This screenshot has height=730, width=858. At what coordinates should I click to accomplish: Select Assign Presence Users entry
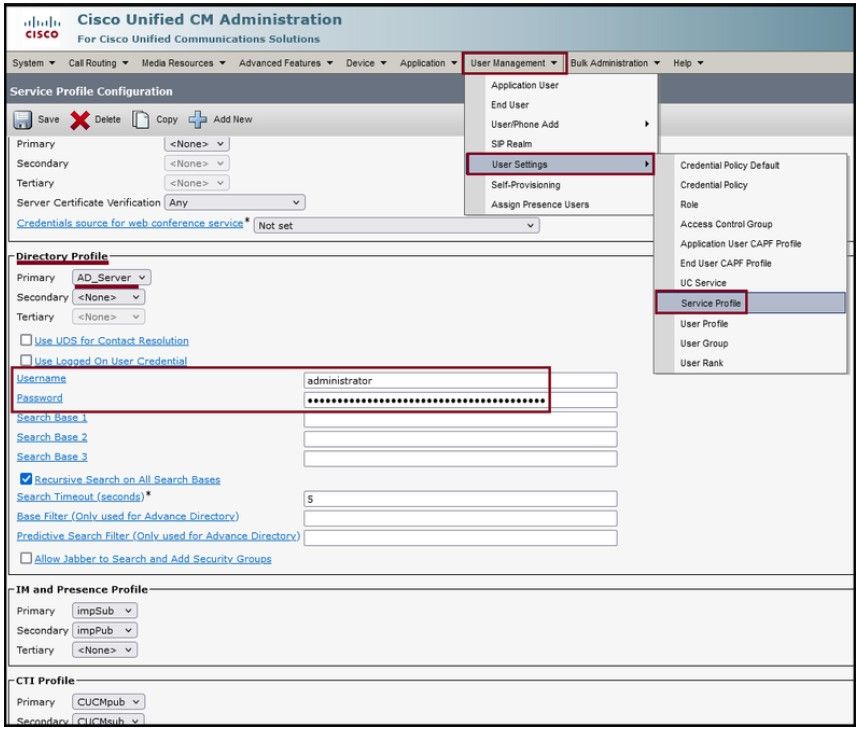tap(561, 205)
